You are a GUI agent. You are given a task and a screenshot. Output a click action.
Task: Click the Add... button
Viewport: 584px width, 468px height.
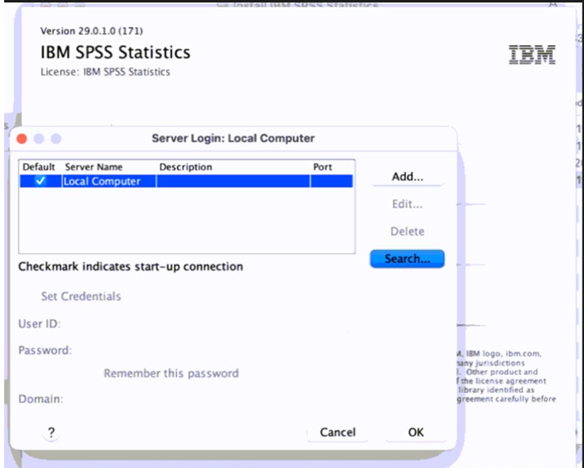point(407,176)
